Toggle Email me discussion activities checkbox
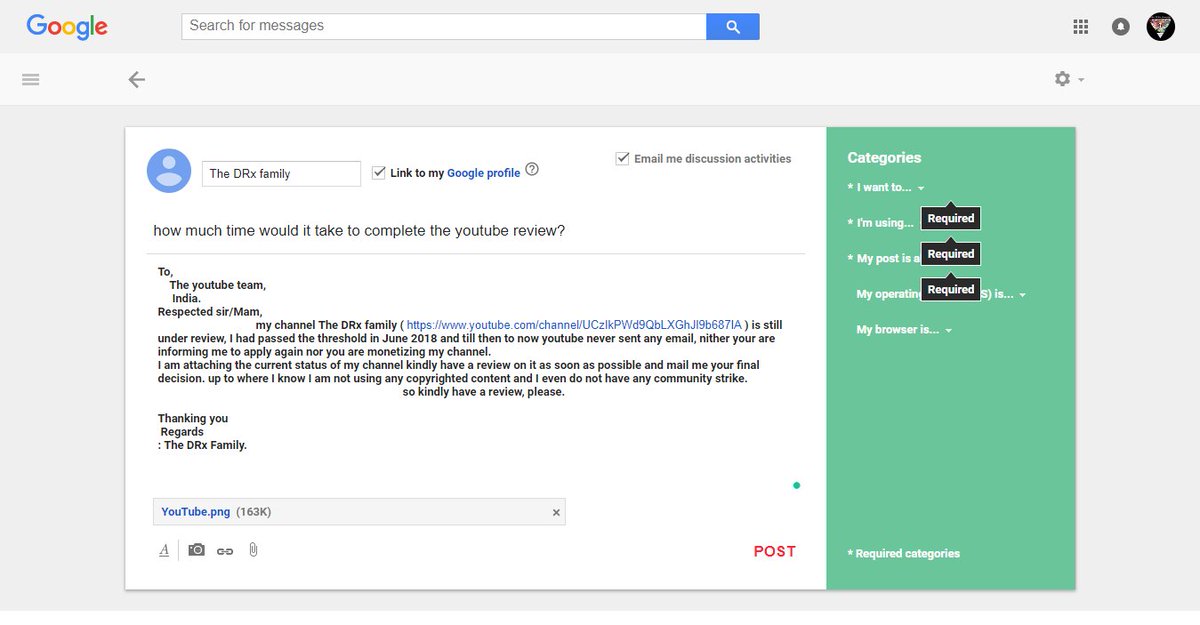The width and height of the screenshot is (1200, 625). point(623,158)
